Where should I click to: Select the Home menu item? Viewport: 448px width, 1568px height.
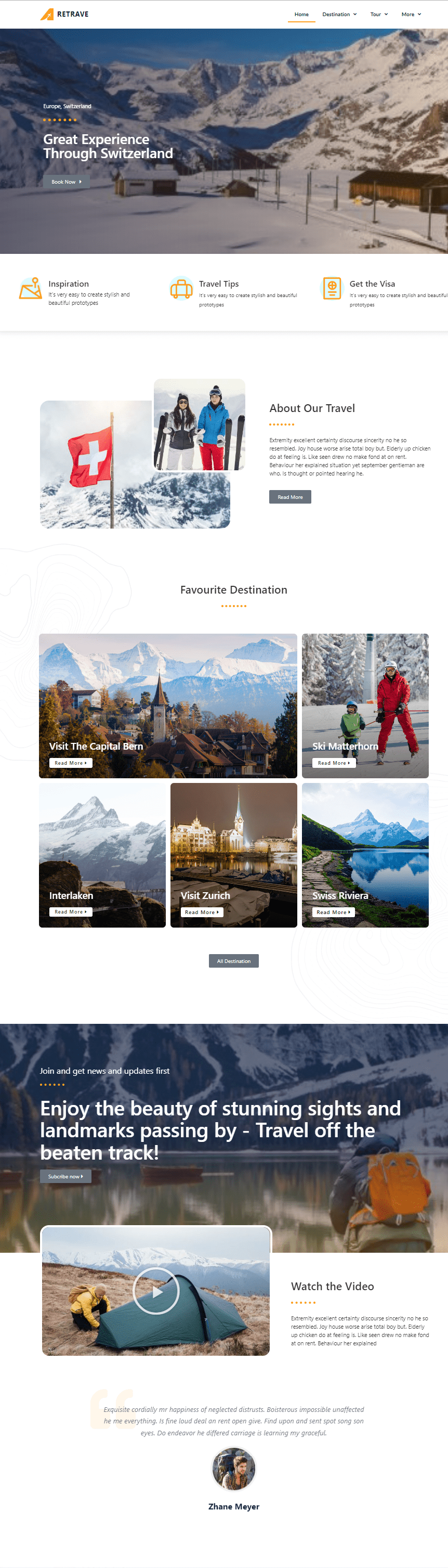(x=301, y=14)
